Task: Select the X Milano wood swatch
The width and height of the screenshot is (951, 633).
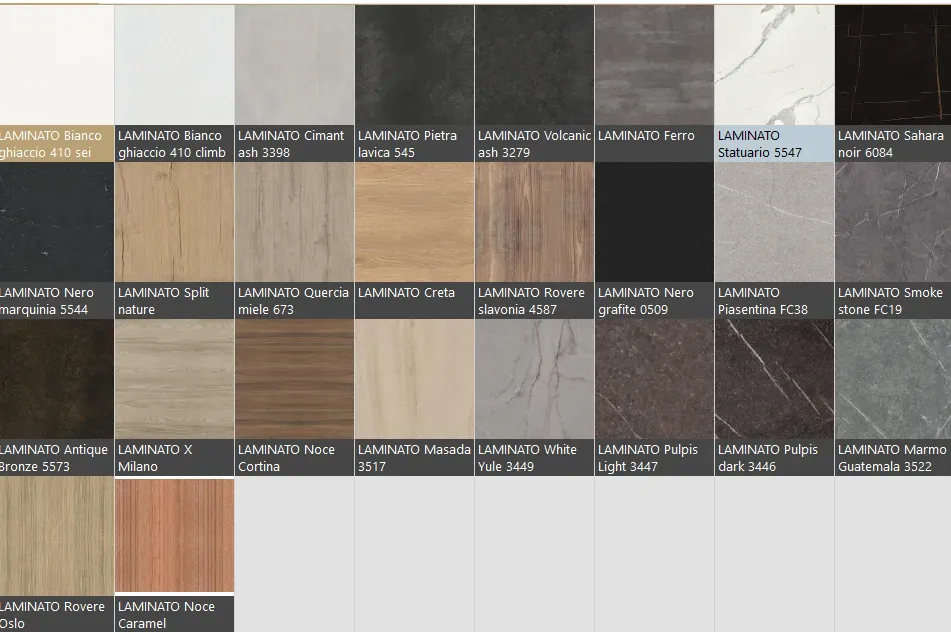Action: coord(175,379)
